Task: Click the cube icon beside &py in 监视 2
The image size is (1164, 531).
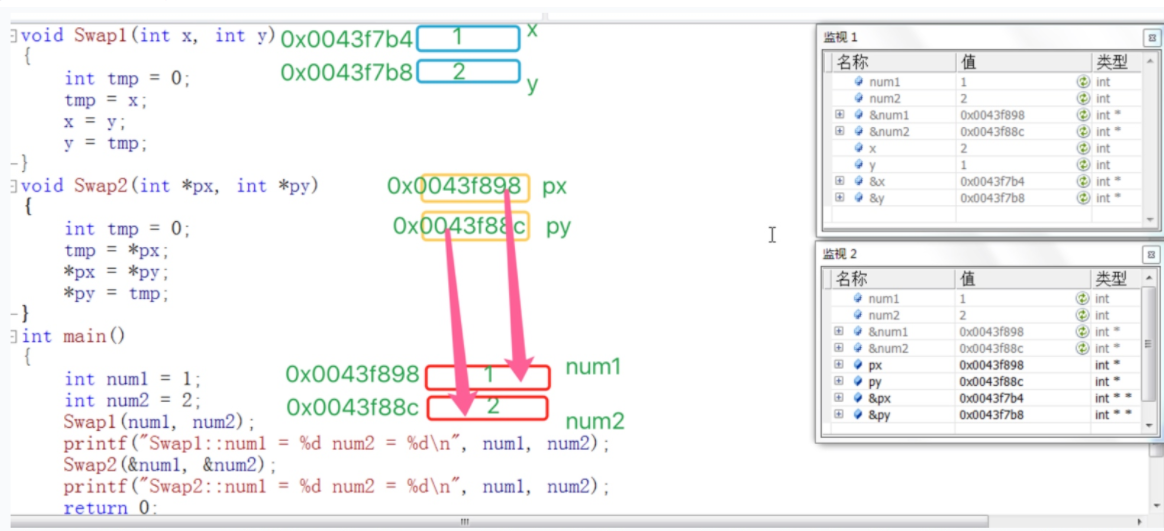Action: click(860, 414)
